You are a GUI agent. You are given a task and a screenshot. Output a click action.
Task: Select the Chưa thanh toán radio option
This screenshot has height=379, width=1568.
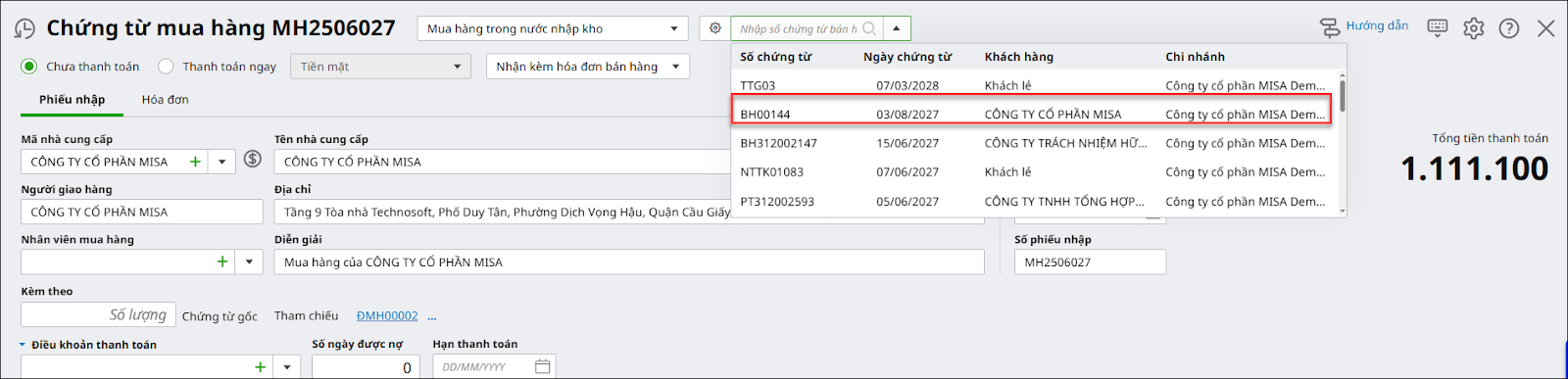coord(29,67)
